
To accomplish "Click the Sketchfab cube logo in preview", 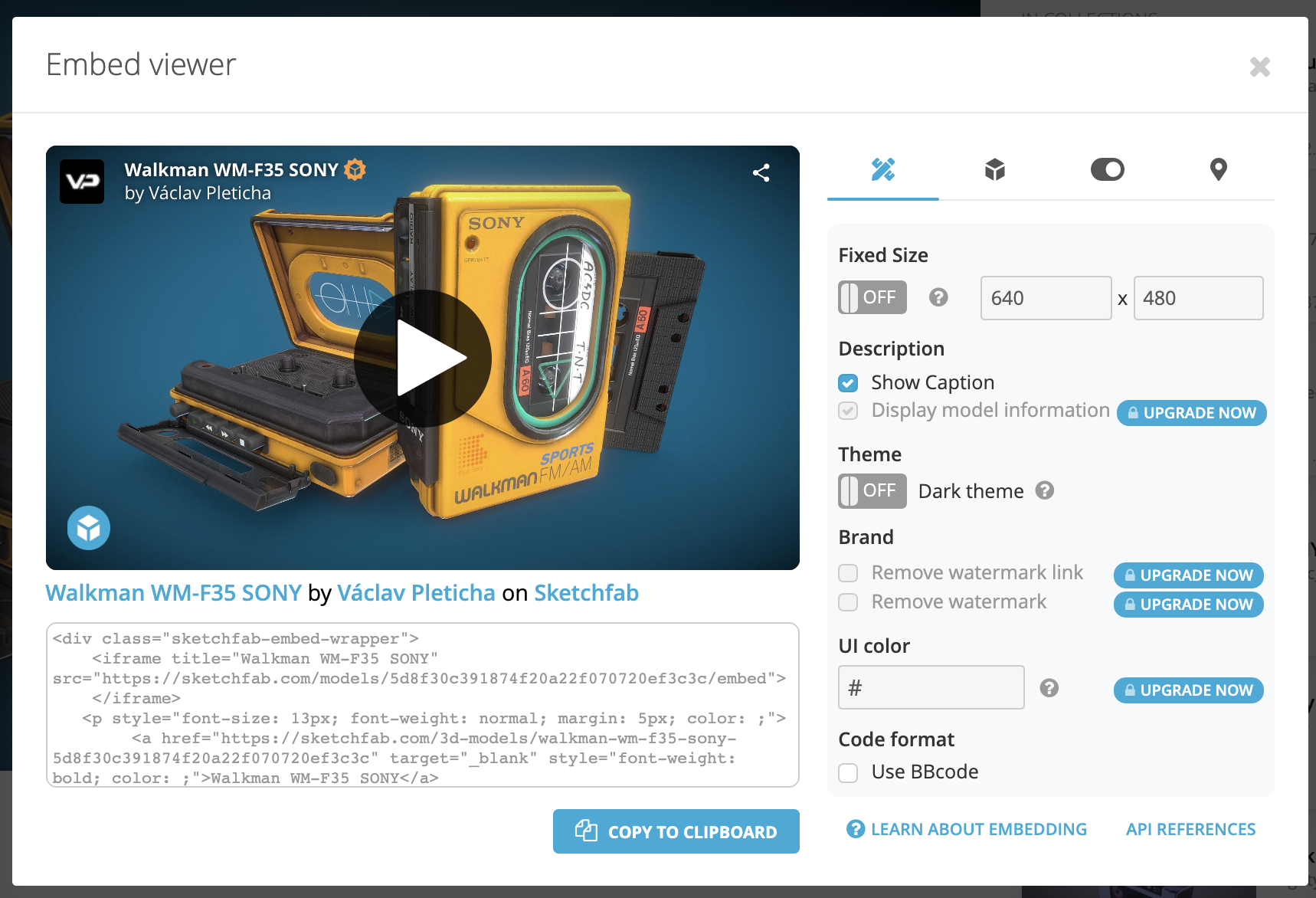I will click(89, 528).
